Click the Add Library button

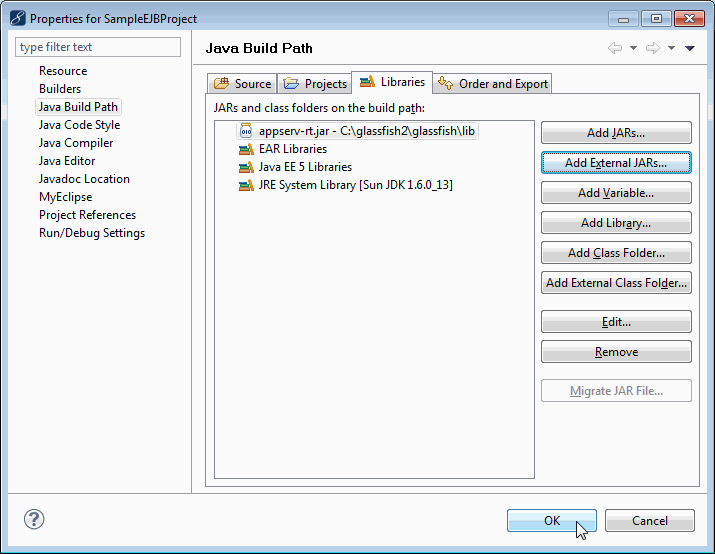coord(616,223)
